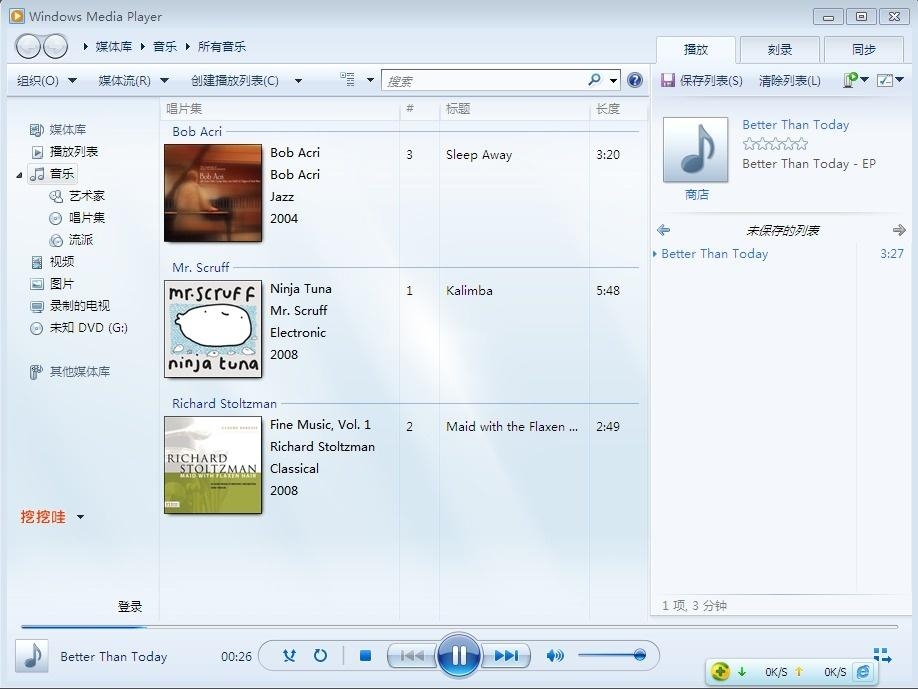Skip to the next track
Screen dimensions: 918x689
click(x=507, y=656)
